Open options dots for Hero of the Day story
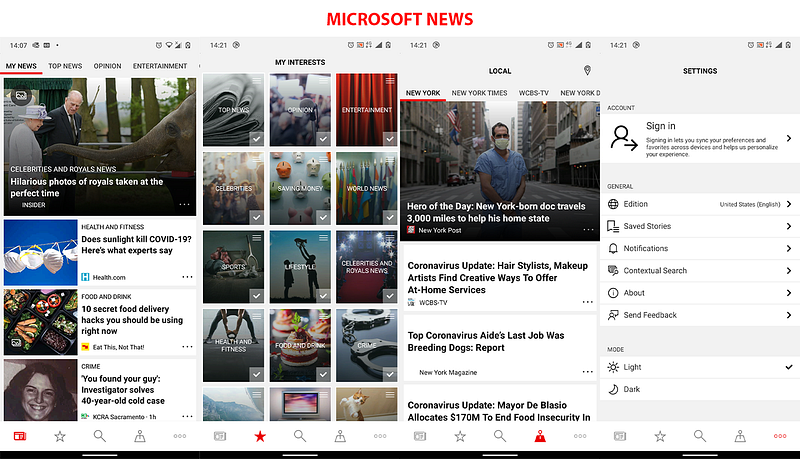Screen dimensions: 800x459 tap(588, 230)
